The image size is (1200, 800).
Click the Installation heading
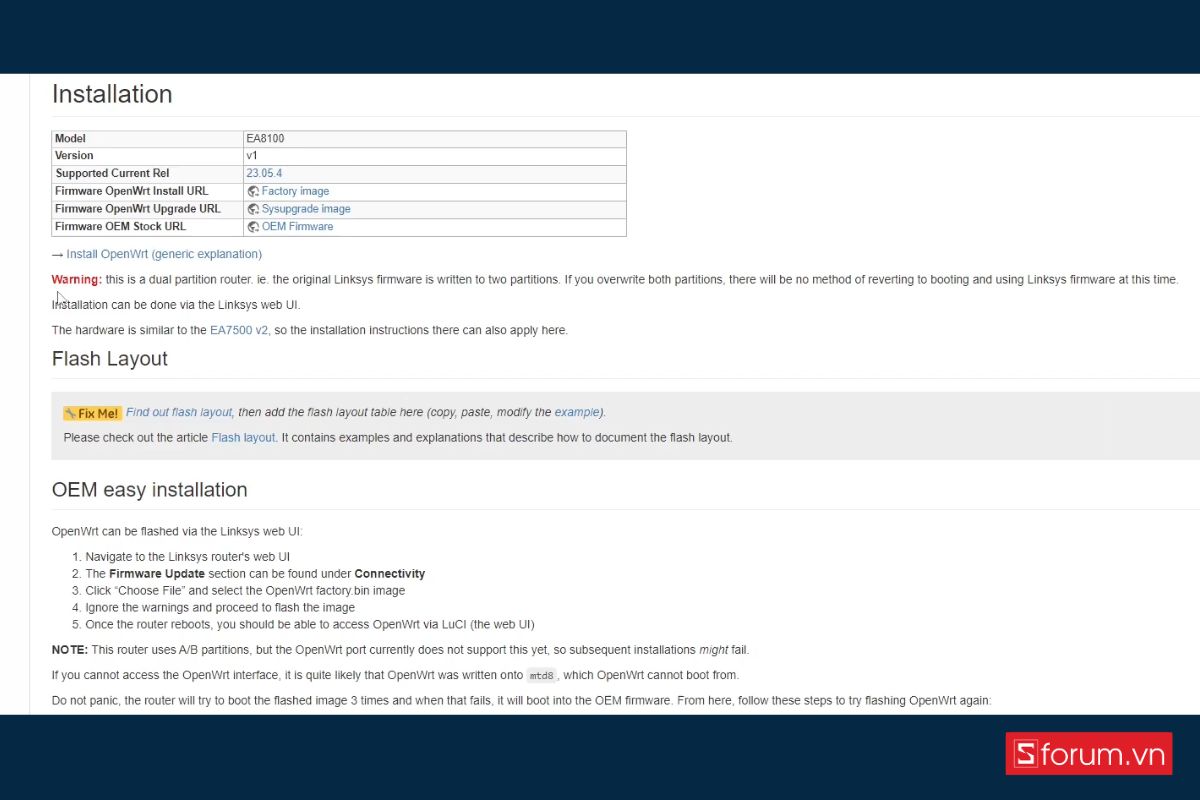point(112,94)
